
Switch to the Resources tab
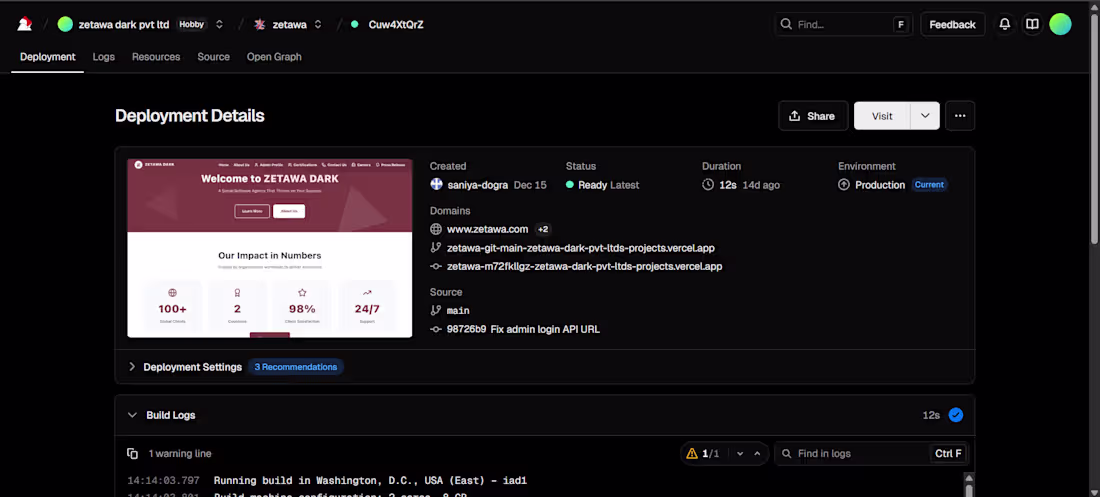156,57
